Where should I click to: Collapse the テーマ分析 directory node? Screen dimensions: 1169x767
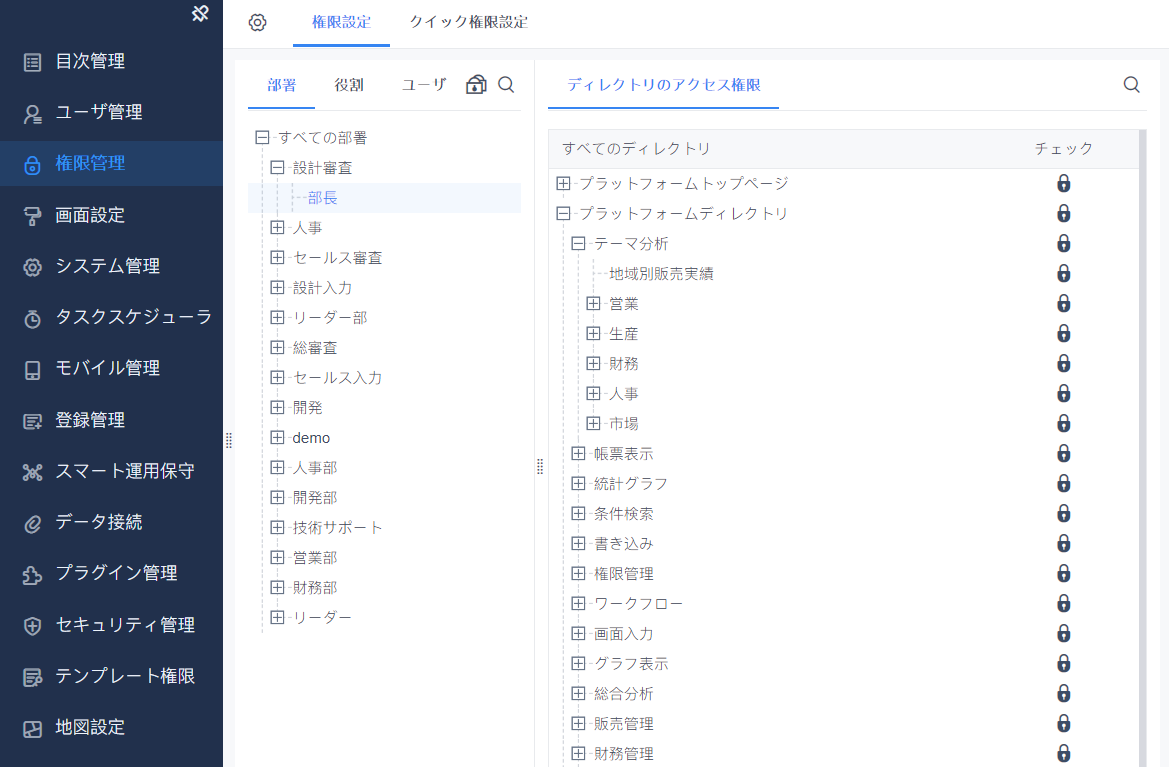[578, 244]
